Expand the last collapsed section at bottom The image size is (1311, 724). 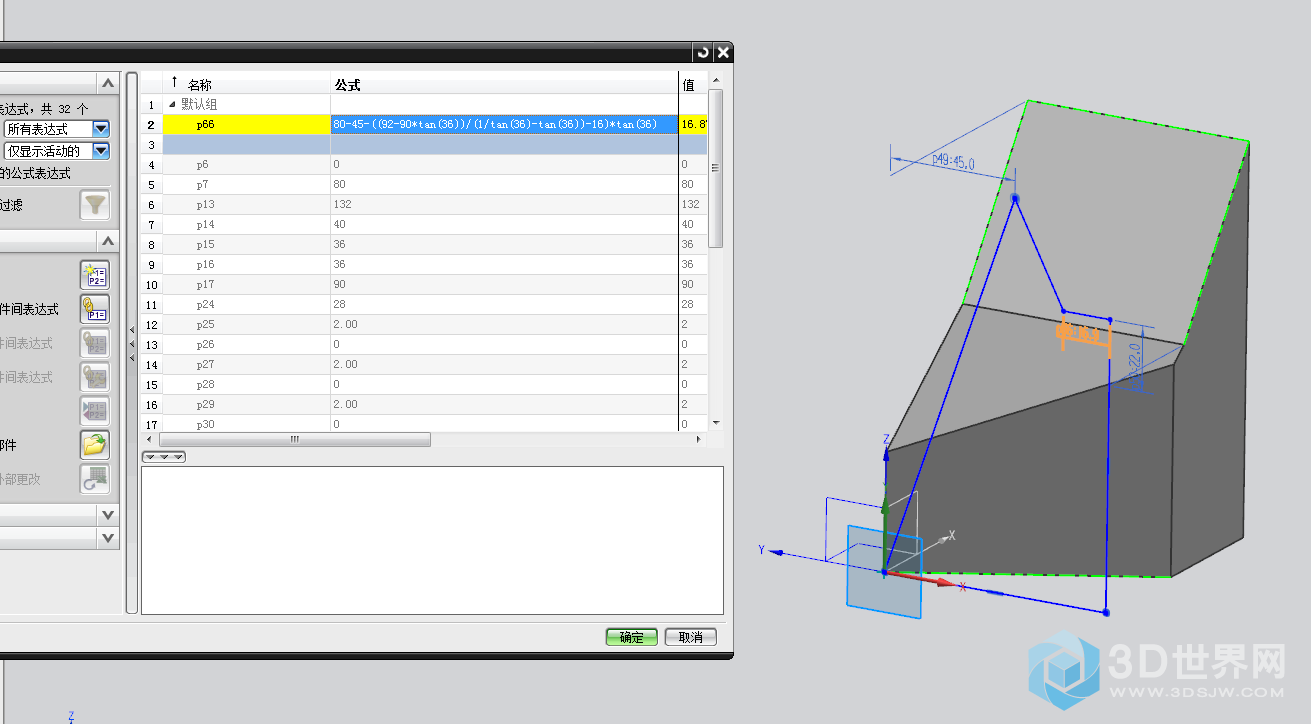pos(108,538)
